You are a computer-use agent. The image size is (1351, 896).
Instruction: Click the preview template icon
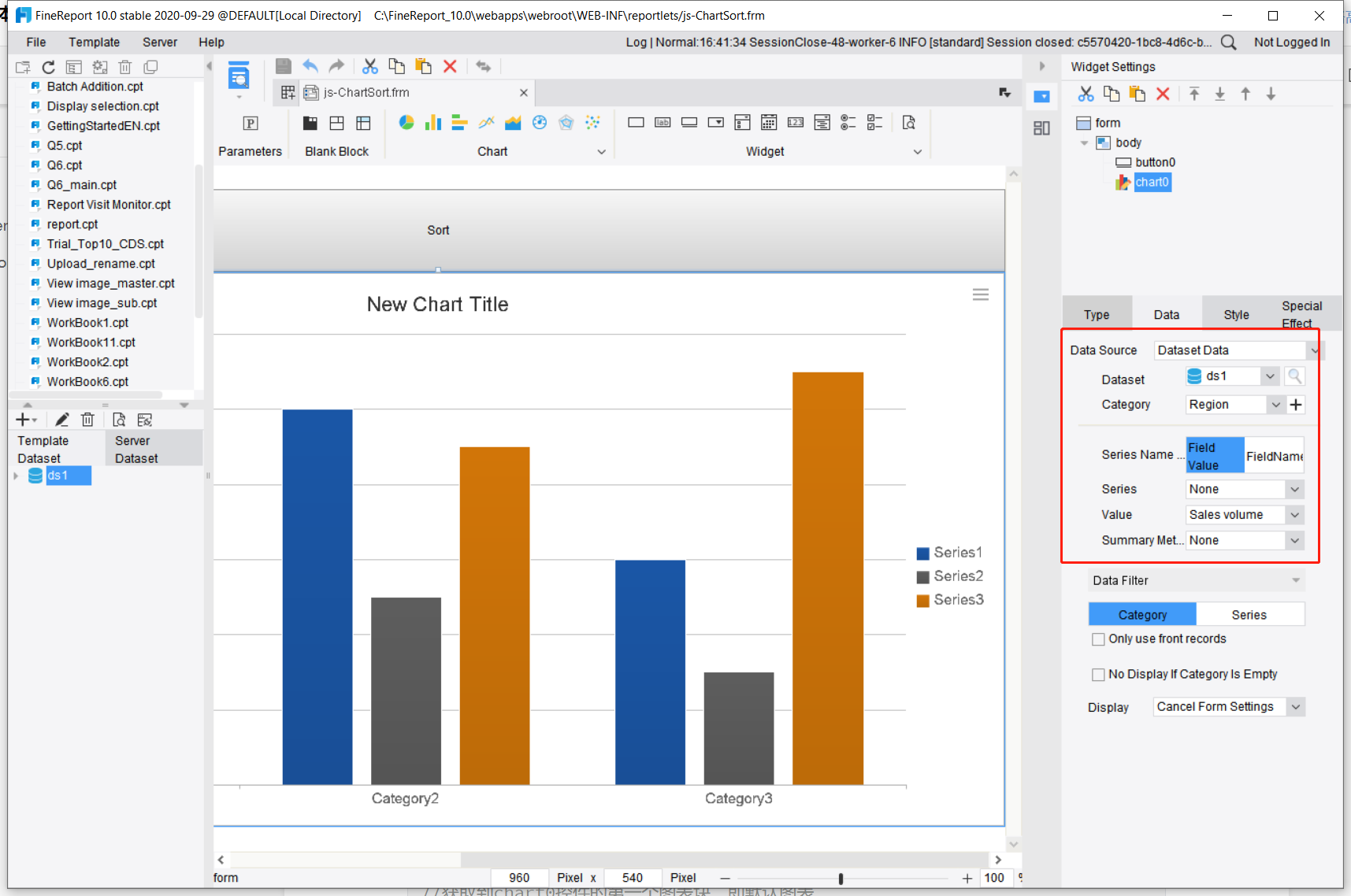(x=239, y=76)
